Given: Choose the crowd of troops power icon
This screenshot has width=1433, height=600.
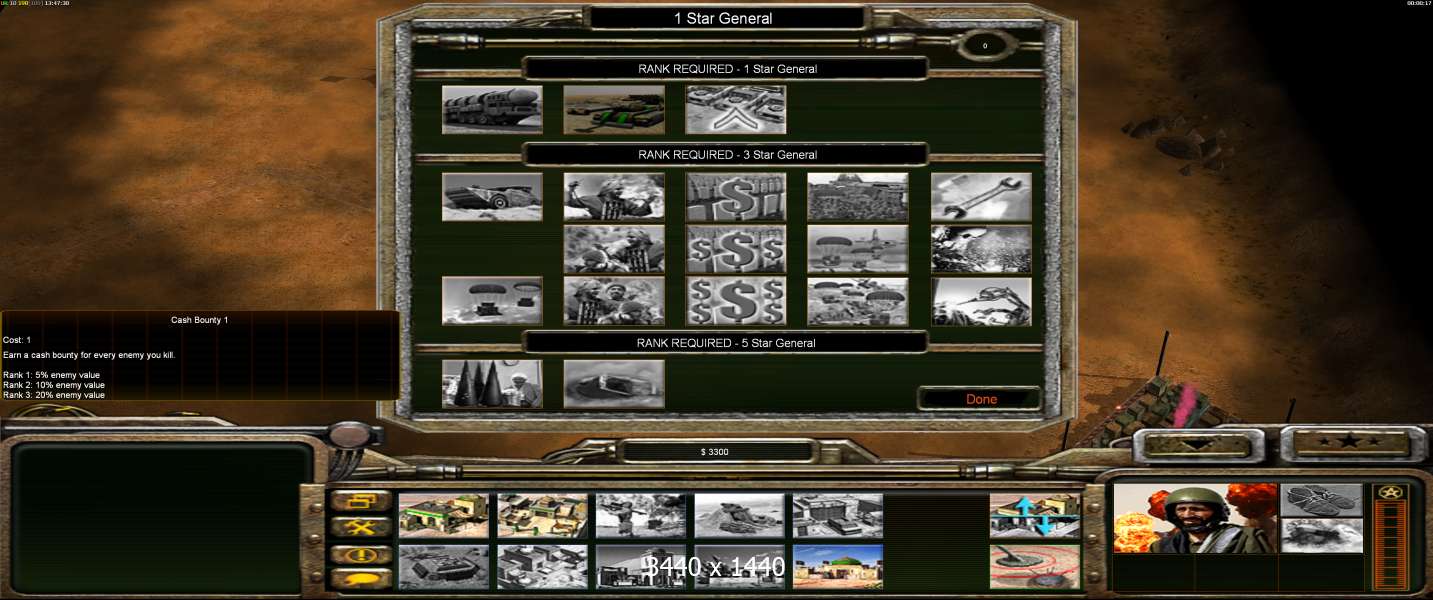Looking at the screenshot, I should (858, 197).
